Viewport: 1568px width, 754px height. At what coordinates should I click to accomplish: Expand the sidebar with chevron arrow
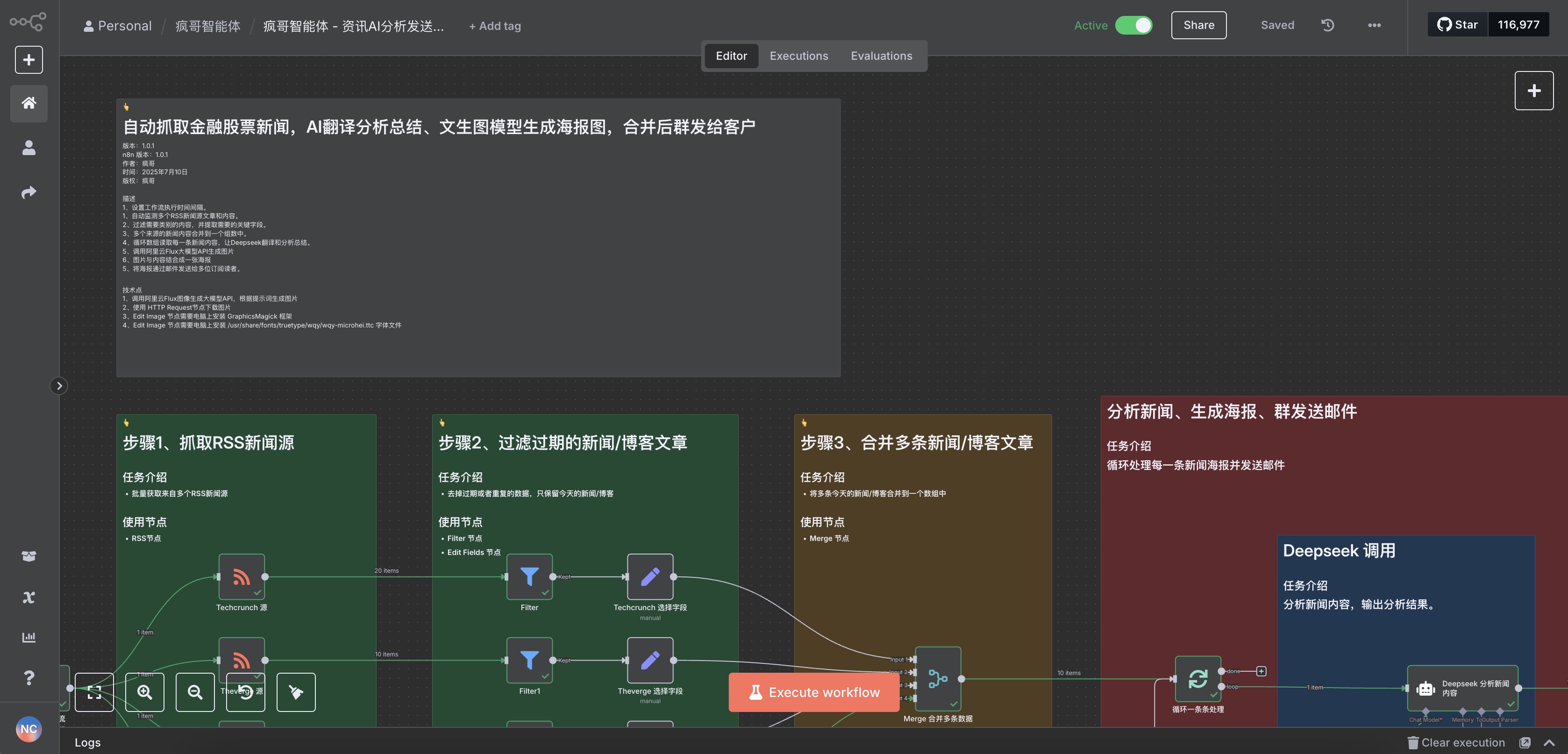(59, 386)
